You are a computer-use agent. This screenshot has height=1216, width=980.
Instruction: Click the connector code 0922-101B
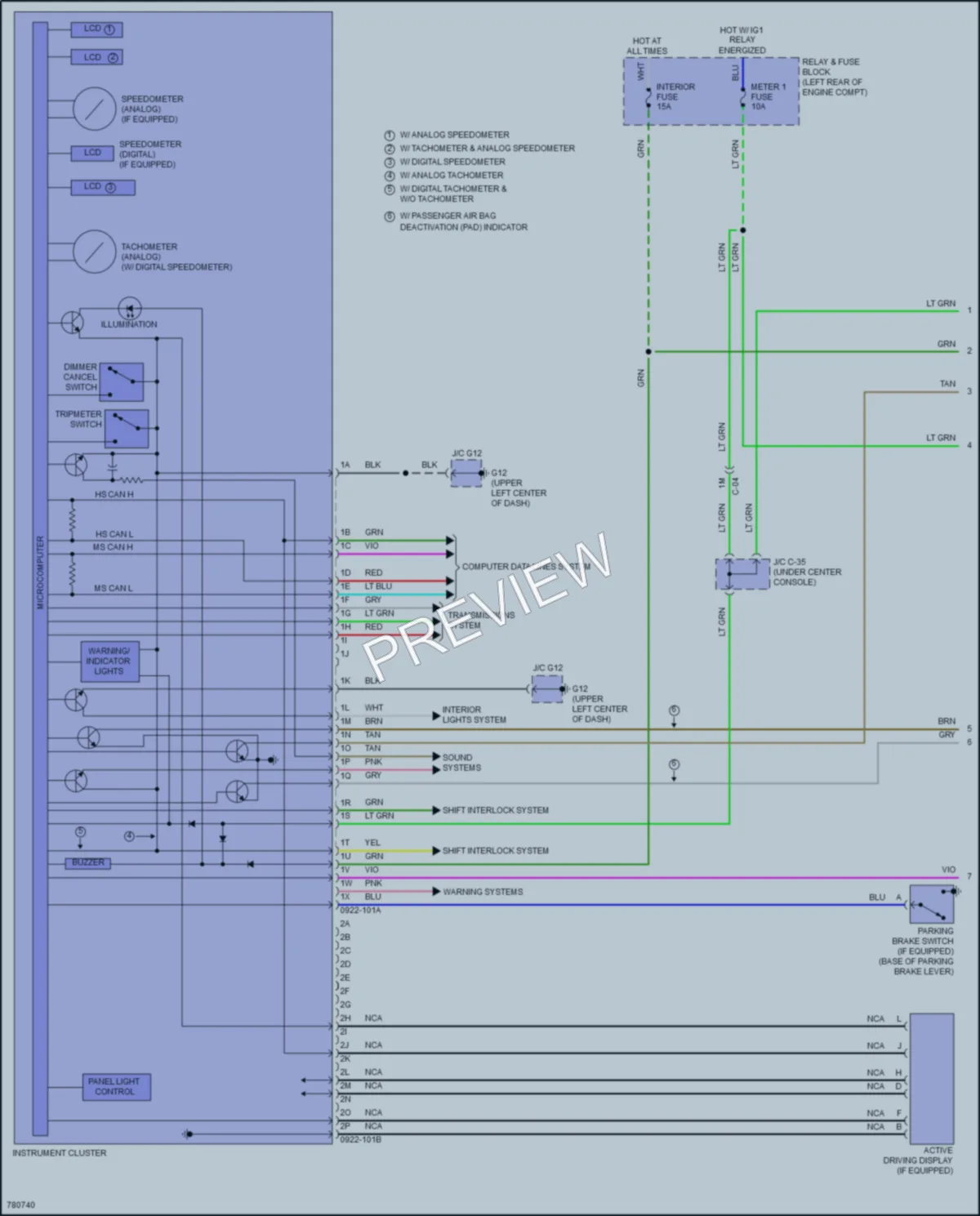(x=360, y=1139)
